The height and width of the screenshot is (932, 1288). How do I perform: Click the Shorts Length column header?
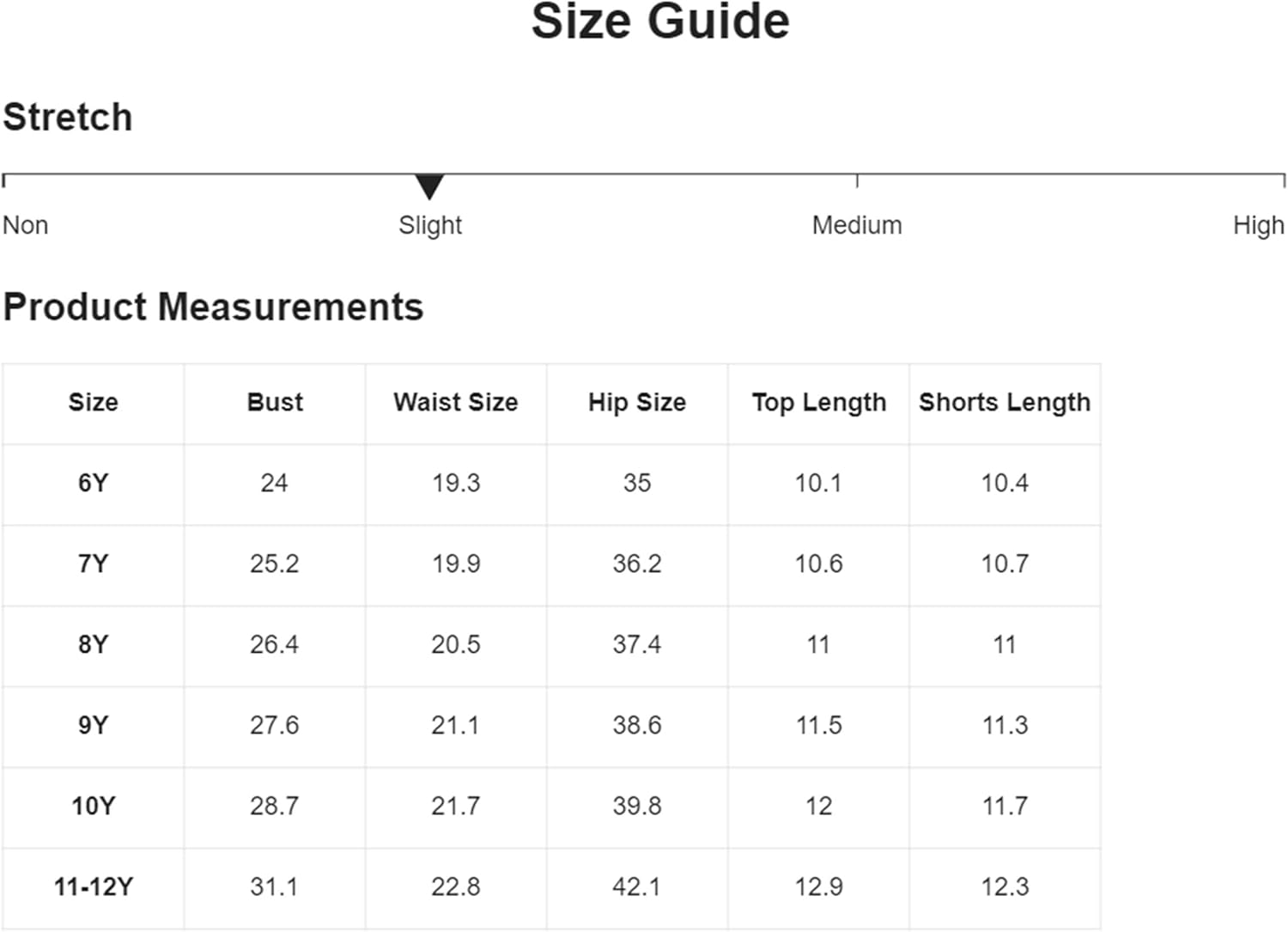coord(1005,402)
